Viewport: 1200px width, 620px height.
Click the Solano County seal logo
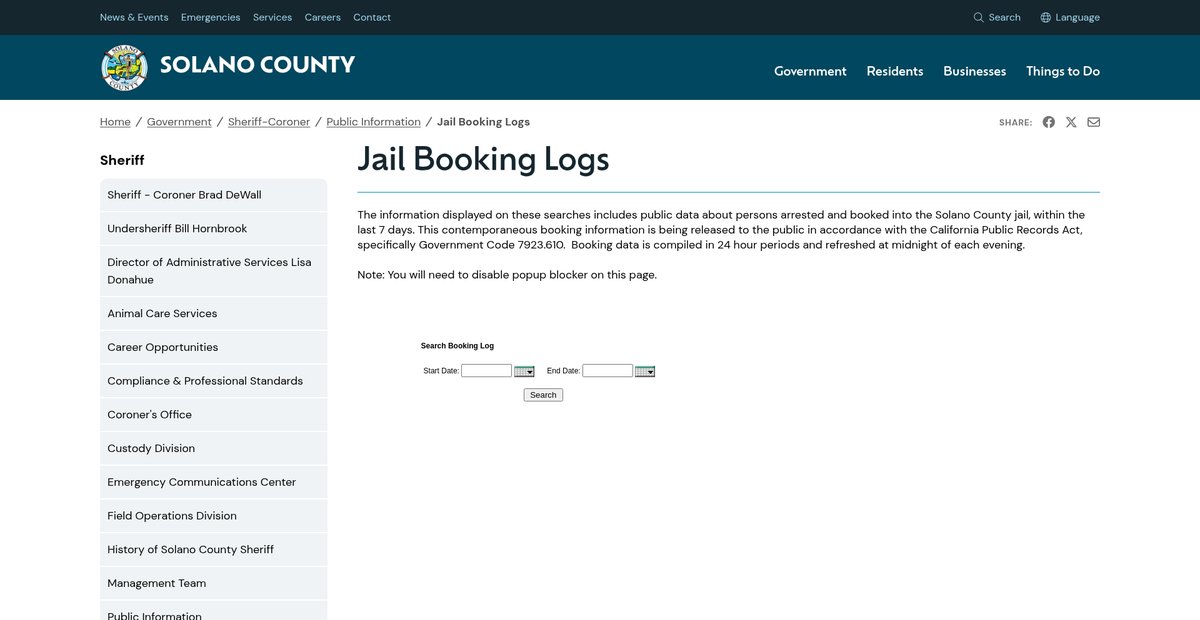[124, 67]
